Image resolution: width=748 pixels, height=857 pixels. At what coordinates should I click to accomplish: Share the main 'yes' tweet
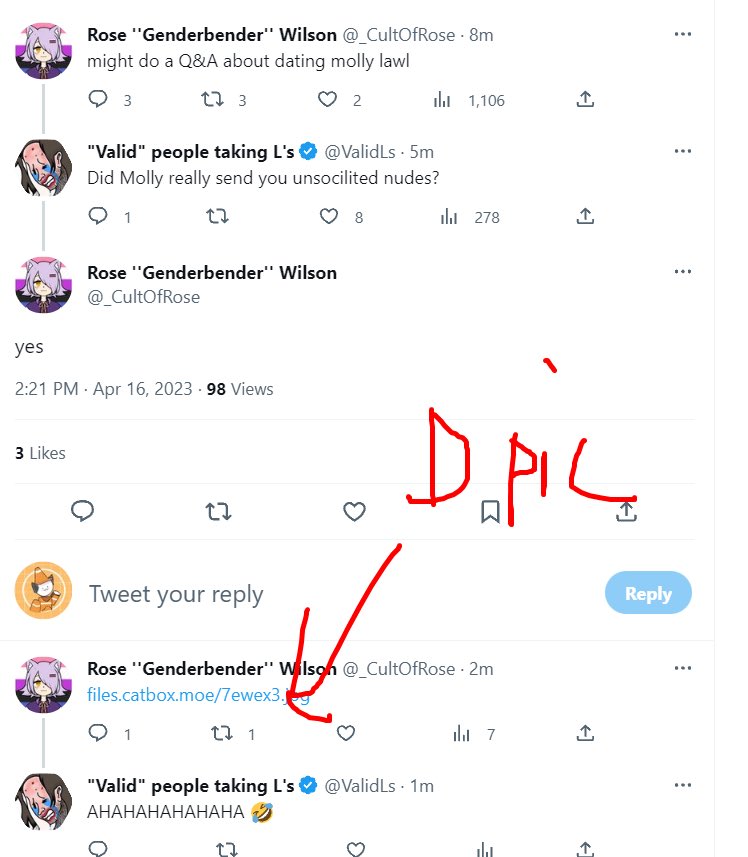(626, 512)
